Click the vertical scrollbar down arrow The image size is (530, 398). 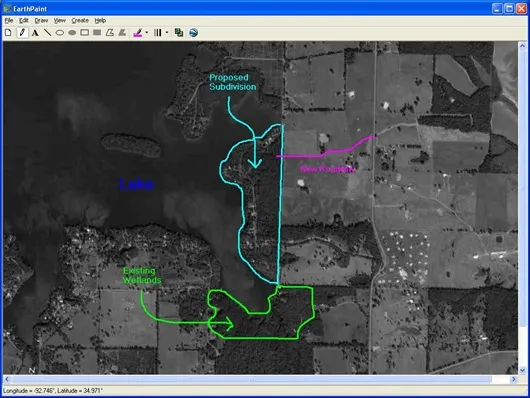tap(522, 370)
